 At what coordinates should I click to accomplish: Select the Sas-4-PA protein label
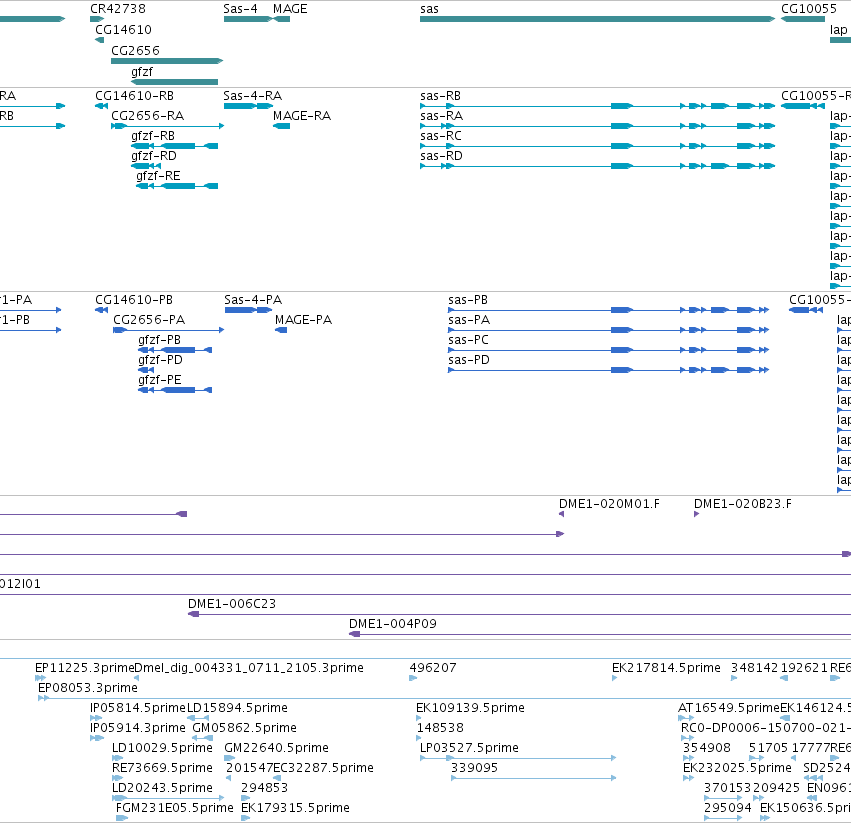pyautogui.click(x=253, y=300)
